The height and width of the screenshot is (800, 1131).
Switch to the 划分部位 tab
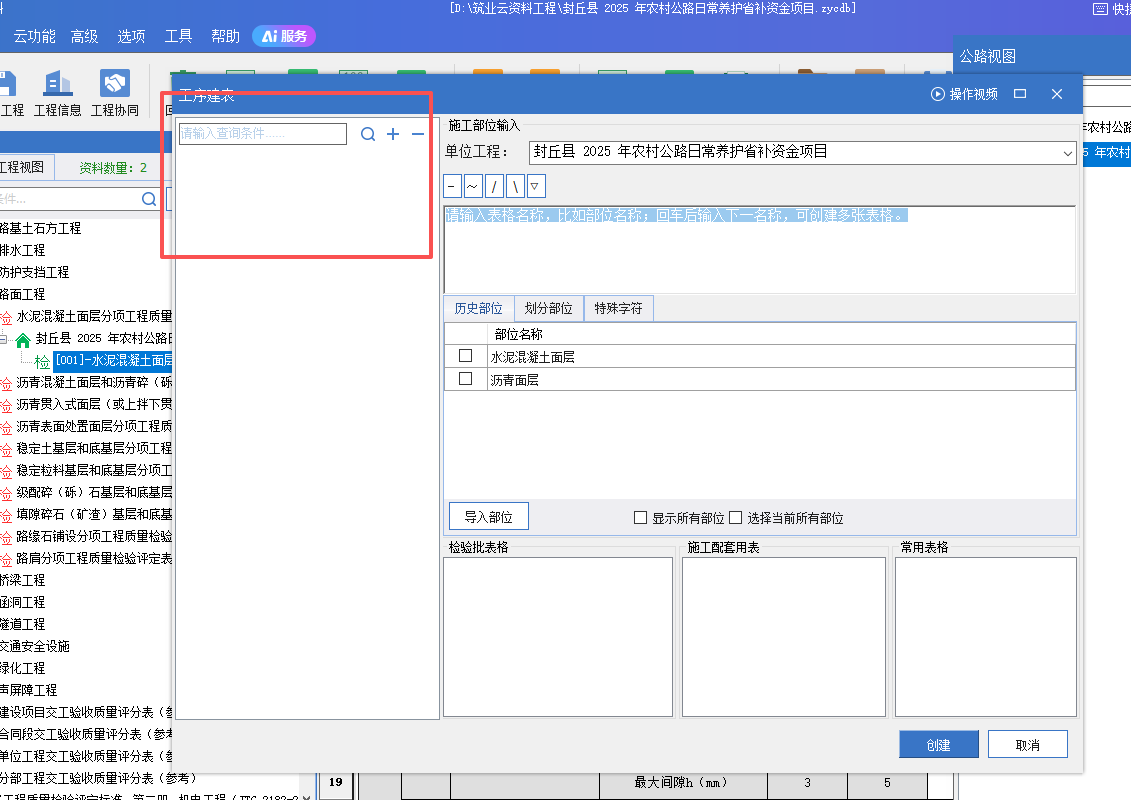coord(548,309)
